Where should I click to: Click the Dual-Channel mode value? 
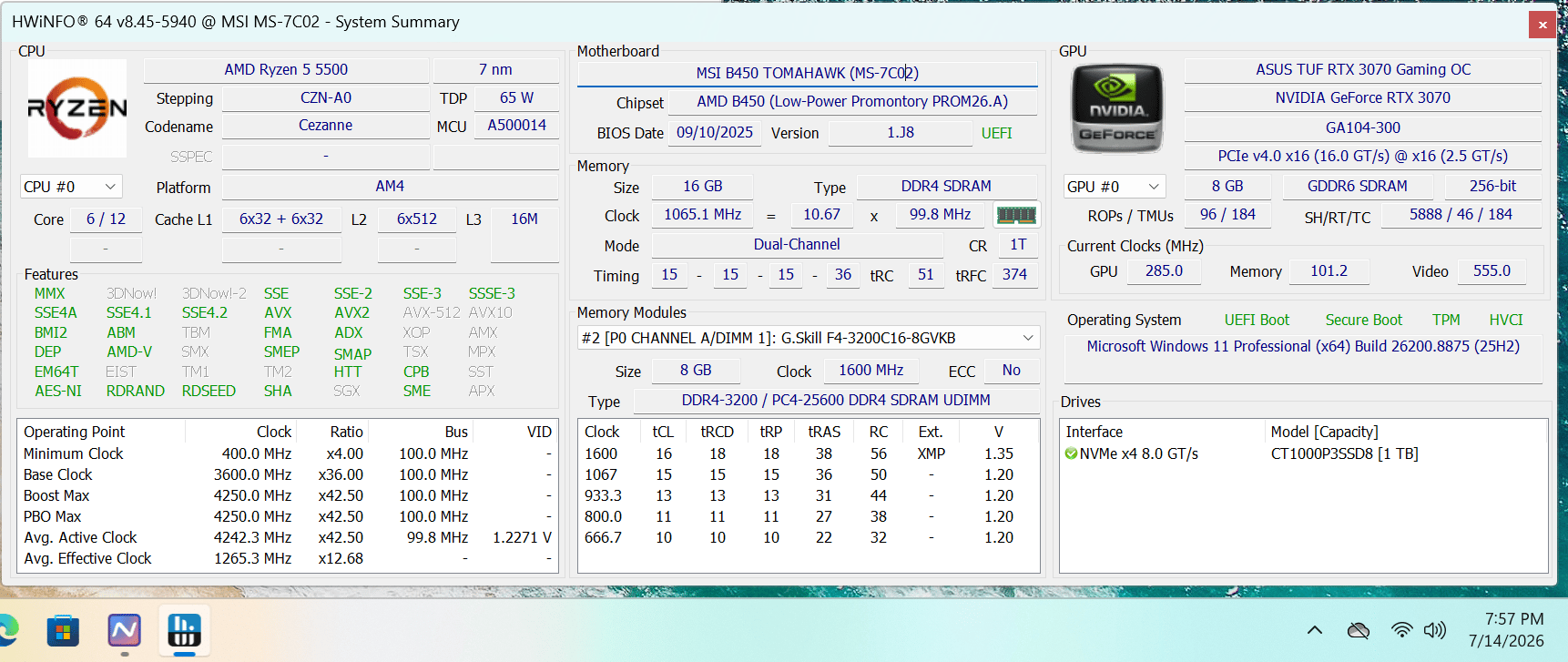click(x=797, y=244)
